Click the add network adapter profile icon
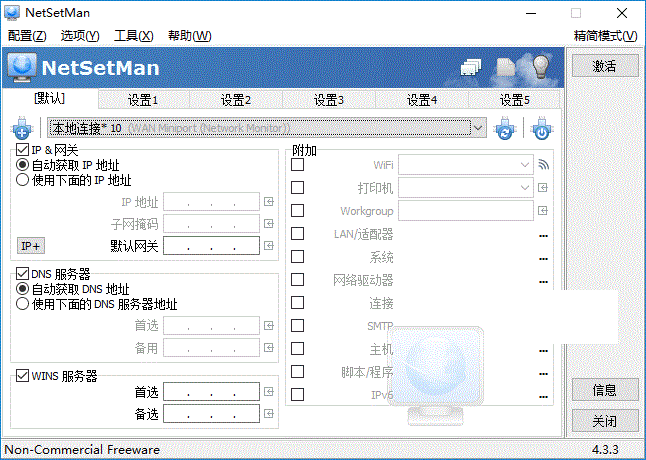Screen dimensions: 646x460 click(x=22, y=128)
